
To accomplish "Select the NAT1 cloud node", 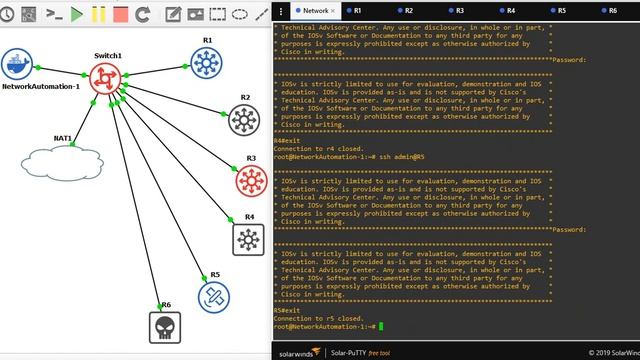I will click(x=62, y=163).
